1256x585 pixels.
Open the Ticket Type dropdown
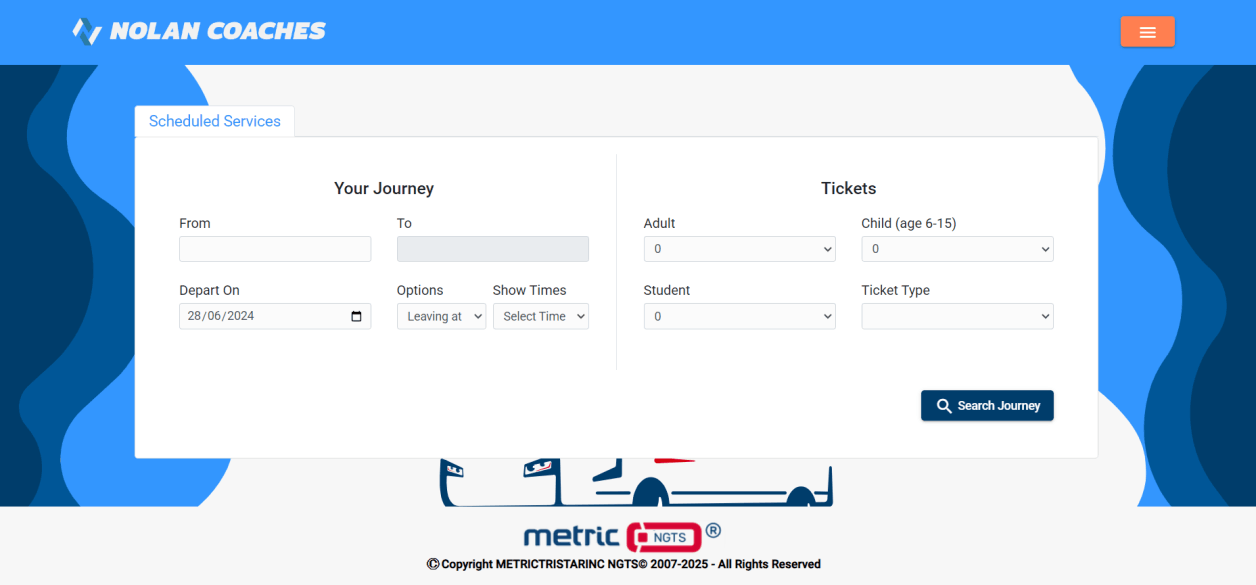[x=957, y=316]
